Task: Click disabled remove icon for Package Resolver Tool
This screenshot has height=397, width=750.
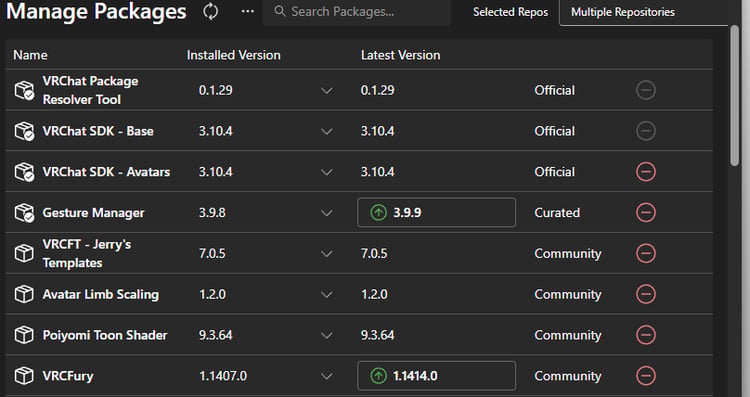Action: pos(646,90)
